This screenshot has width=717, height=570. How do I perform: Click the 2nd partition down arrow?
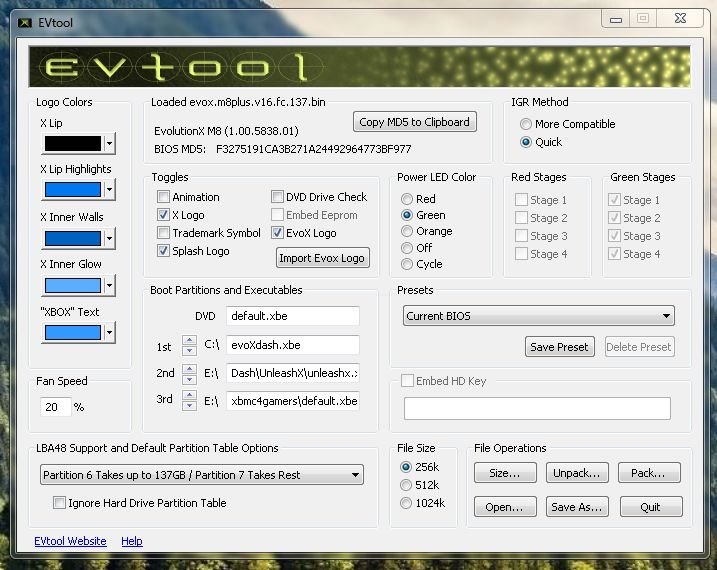pyautogui.click(x=189, y=379)
